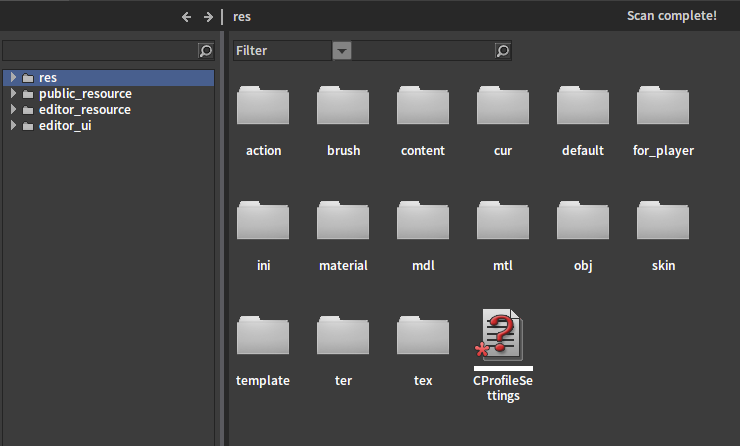740x446 pixels.
Task: Select the content folder icon
Action: 423,105
